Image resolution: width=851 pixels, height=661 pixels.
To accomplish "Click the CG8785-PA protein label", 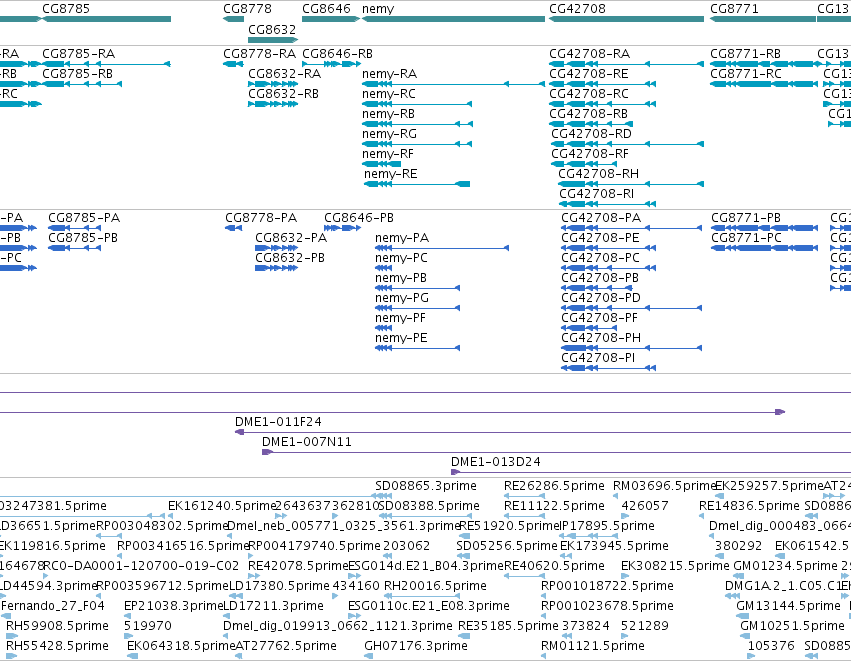I will point(84,218).
